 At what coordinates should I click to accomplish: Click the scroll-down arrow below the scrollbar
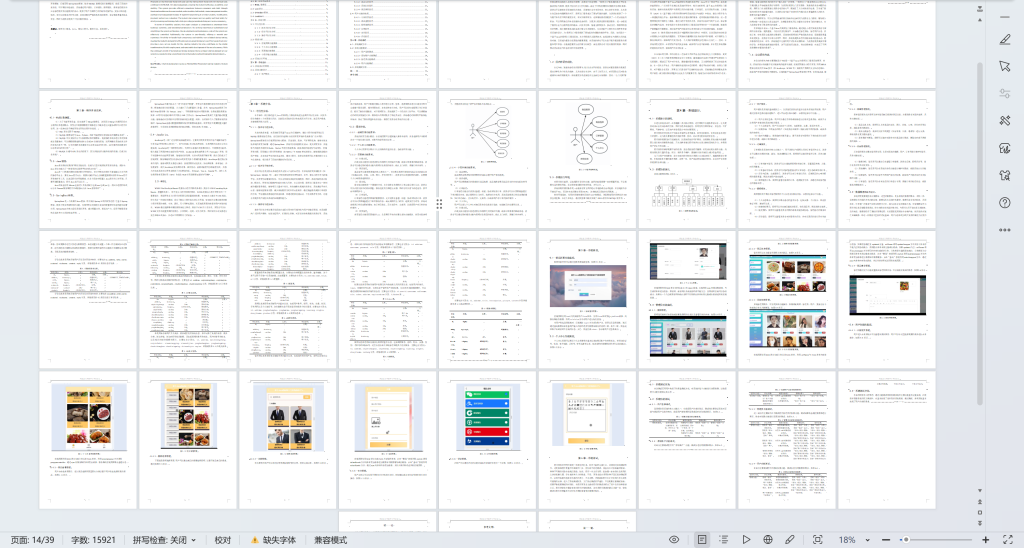tap(980, 491)
